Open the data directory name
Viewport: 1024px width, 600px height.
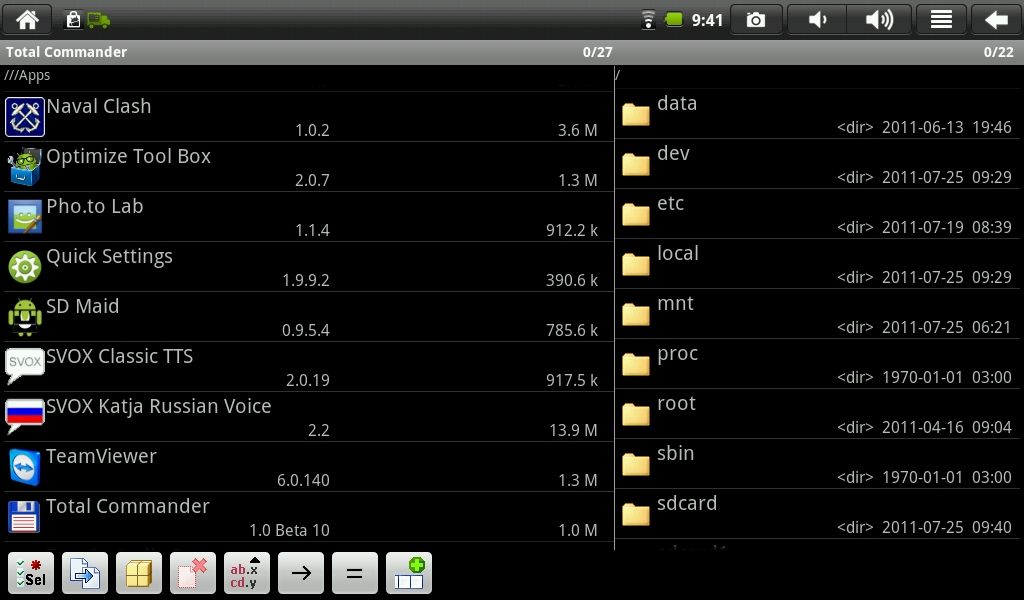pyautogui.click(x=677, y=103)
